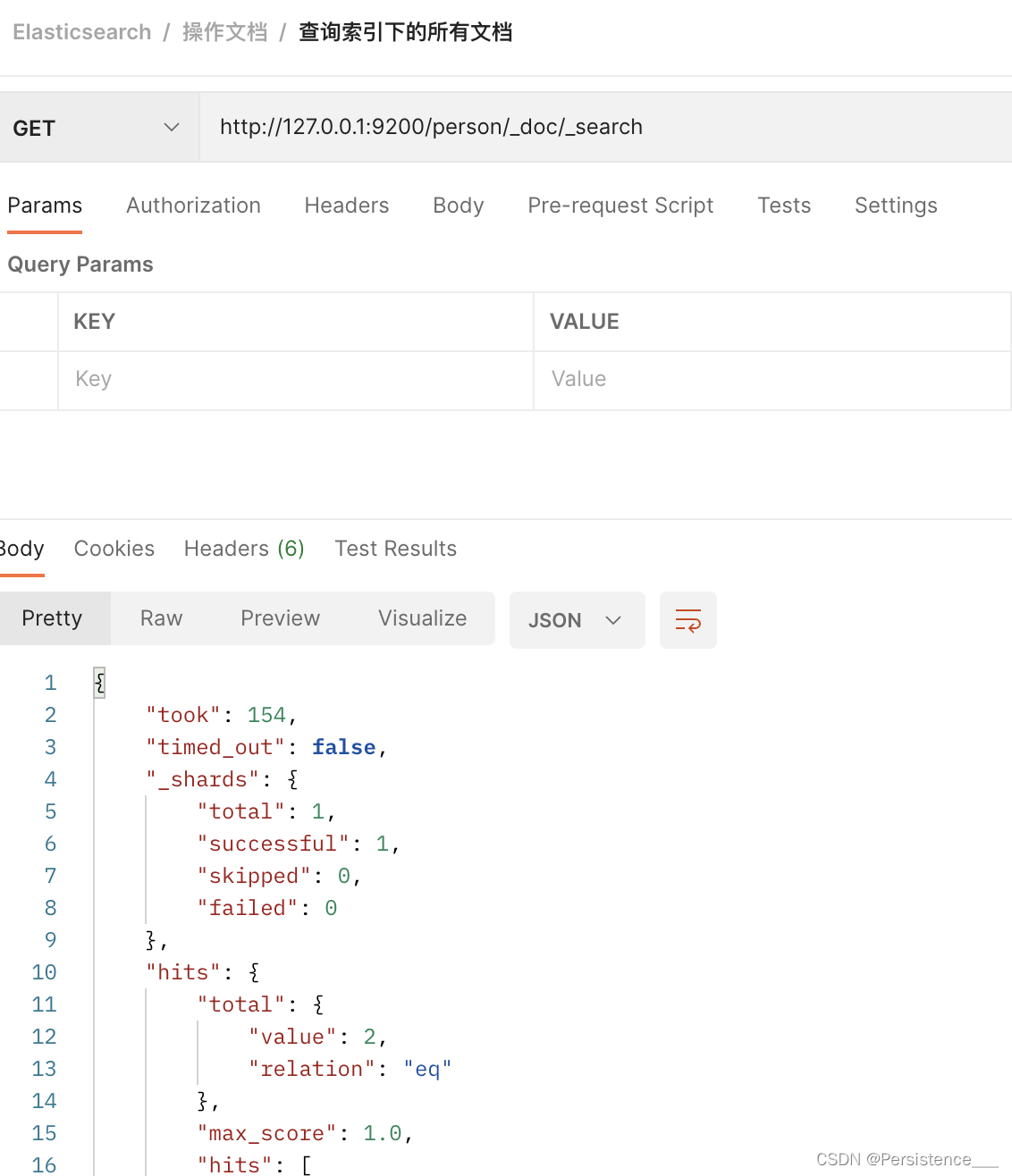Click the "failed": 0 line
This screenshot has height=1176, width=1012.
tap(267, 908)
